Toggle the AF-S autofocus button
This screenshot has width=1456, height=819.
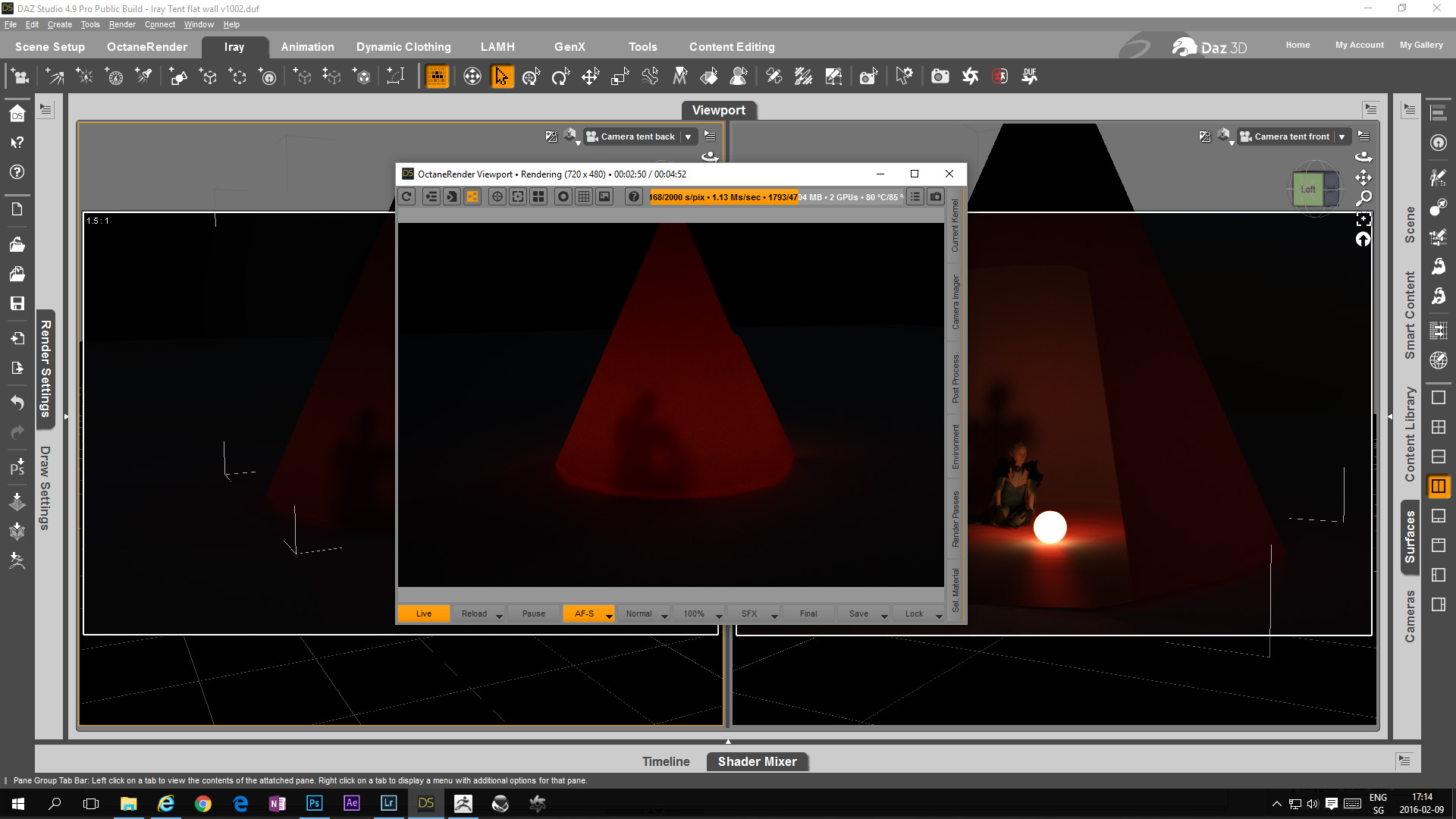click(x=584, y=613)
